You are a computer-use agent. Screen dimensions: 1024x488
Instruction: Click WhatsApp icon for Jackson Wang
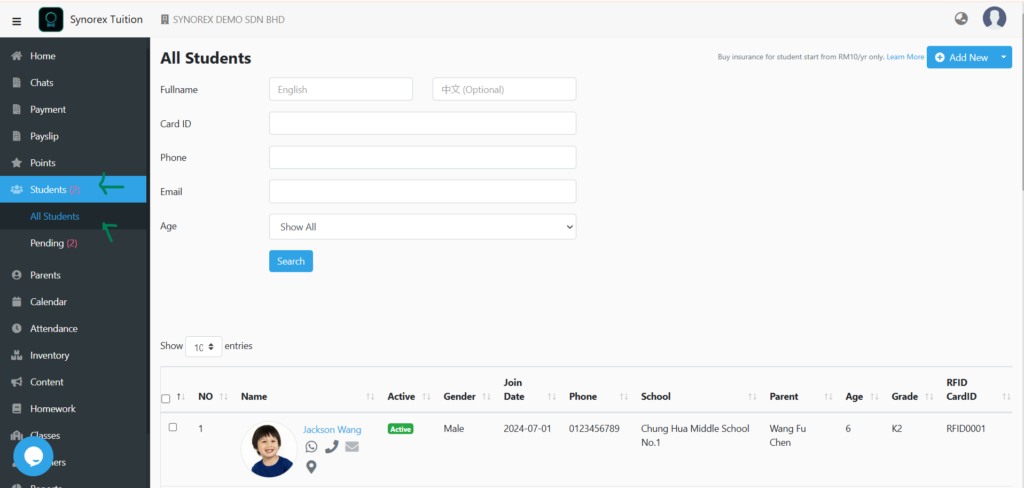[x=312, y=447]
